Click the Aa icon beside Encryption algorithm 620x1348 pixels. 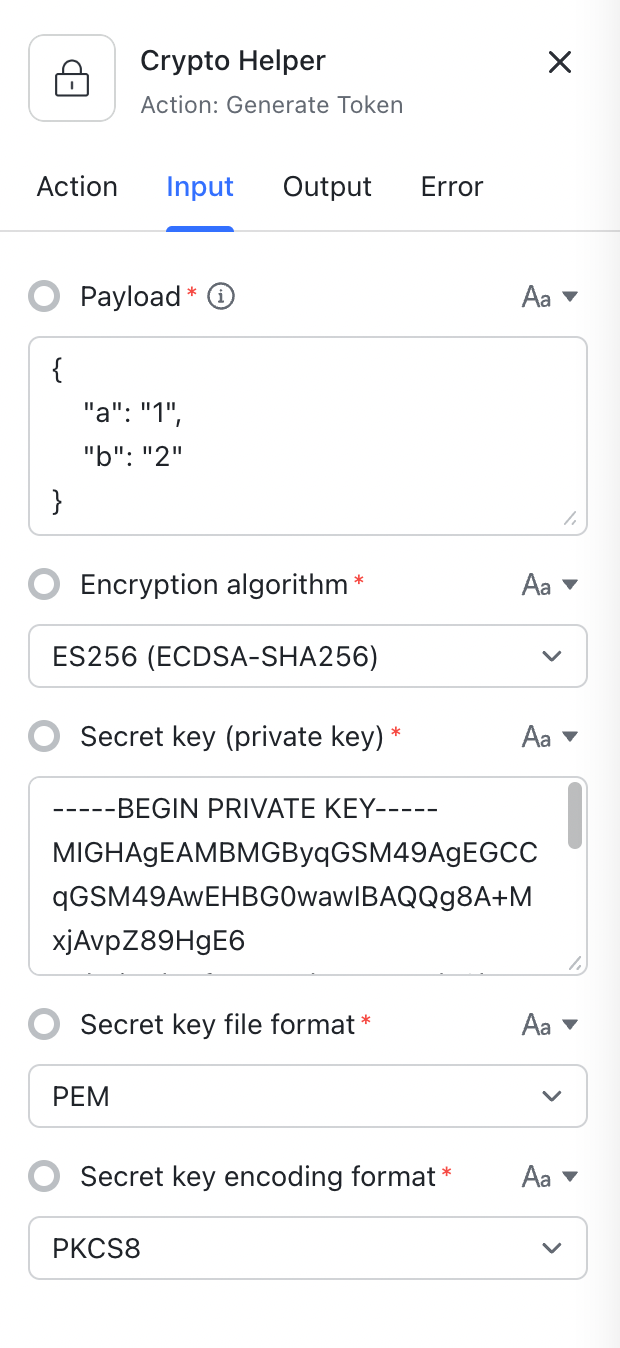pos(536,584)
